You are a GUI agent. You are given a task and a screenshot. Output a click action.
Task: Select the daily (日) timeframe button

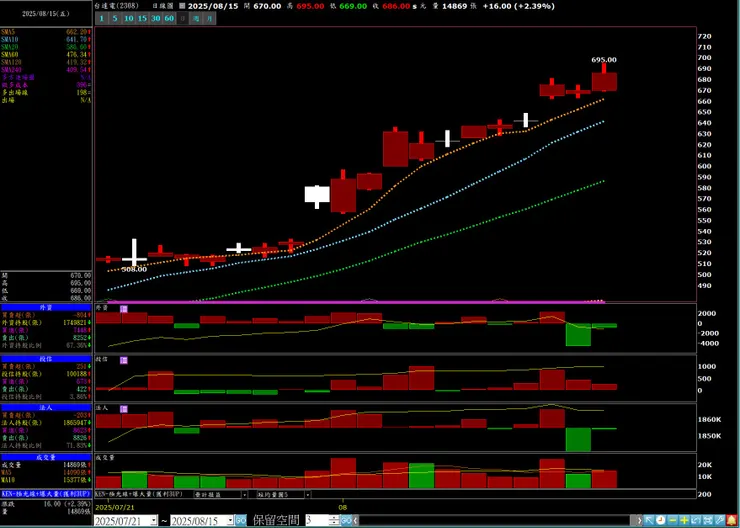(x=183, y=18)
